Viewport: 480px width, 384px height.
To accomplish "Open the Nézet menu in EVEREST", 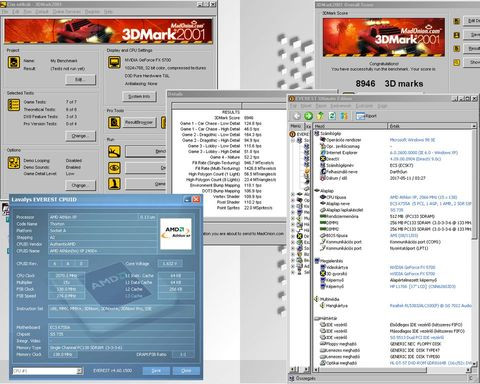I will pyautogui.click(x=306, y=106).
